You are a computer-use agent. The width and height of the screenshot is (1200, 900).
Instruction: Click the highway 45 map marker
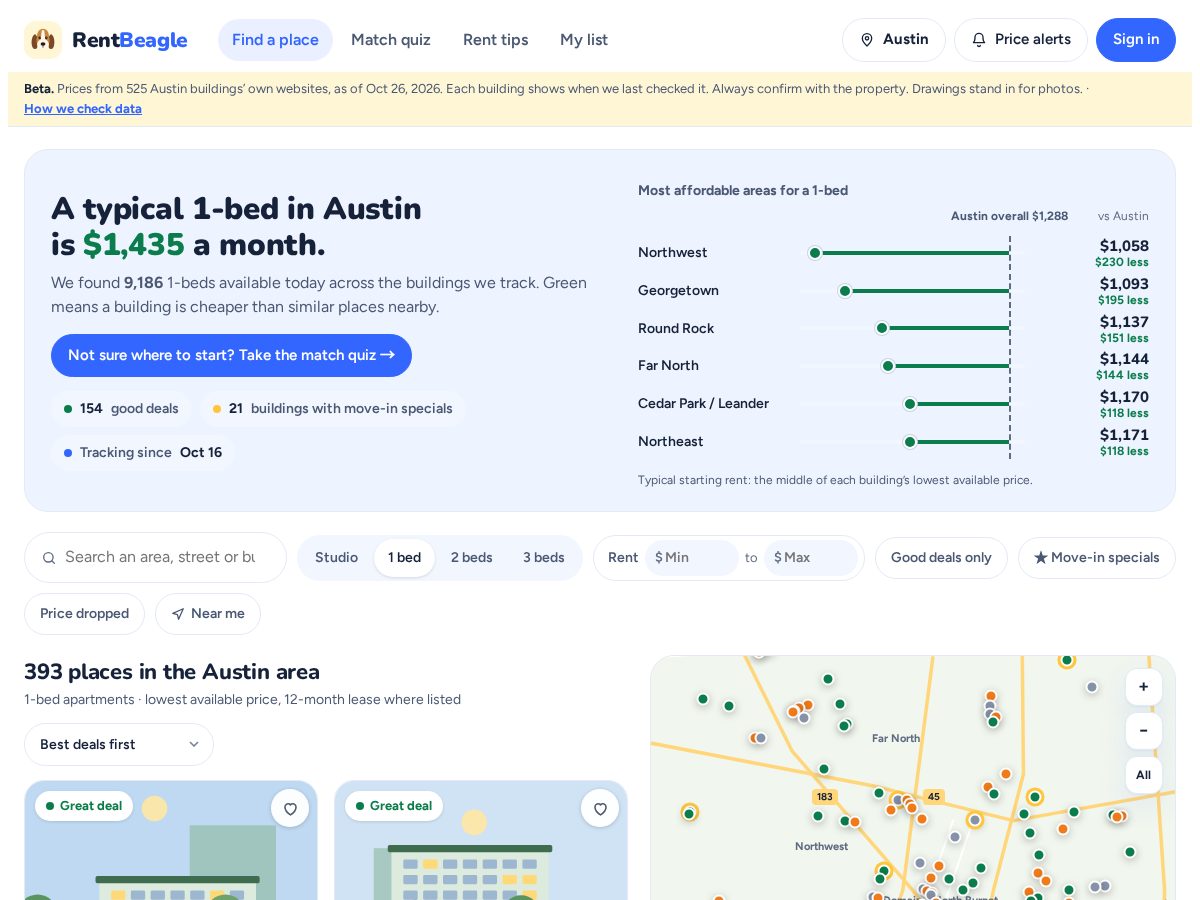(x=933, y=797)
